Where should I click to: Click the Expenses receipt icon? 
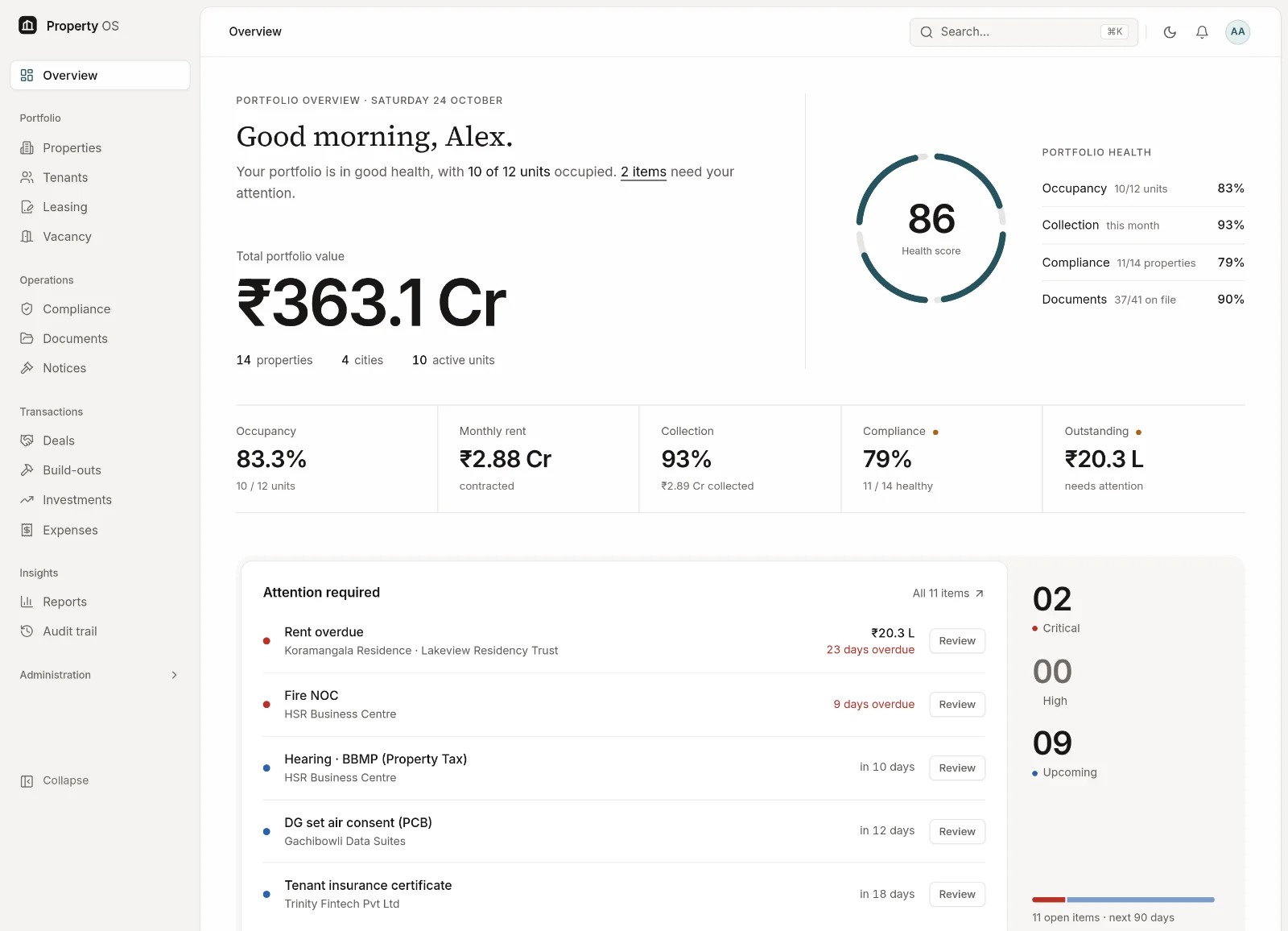click(x=27, y=530)
